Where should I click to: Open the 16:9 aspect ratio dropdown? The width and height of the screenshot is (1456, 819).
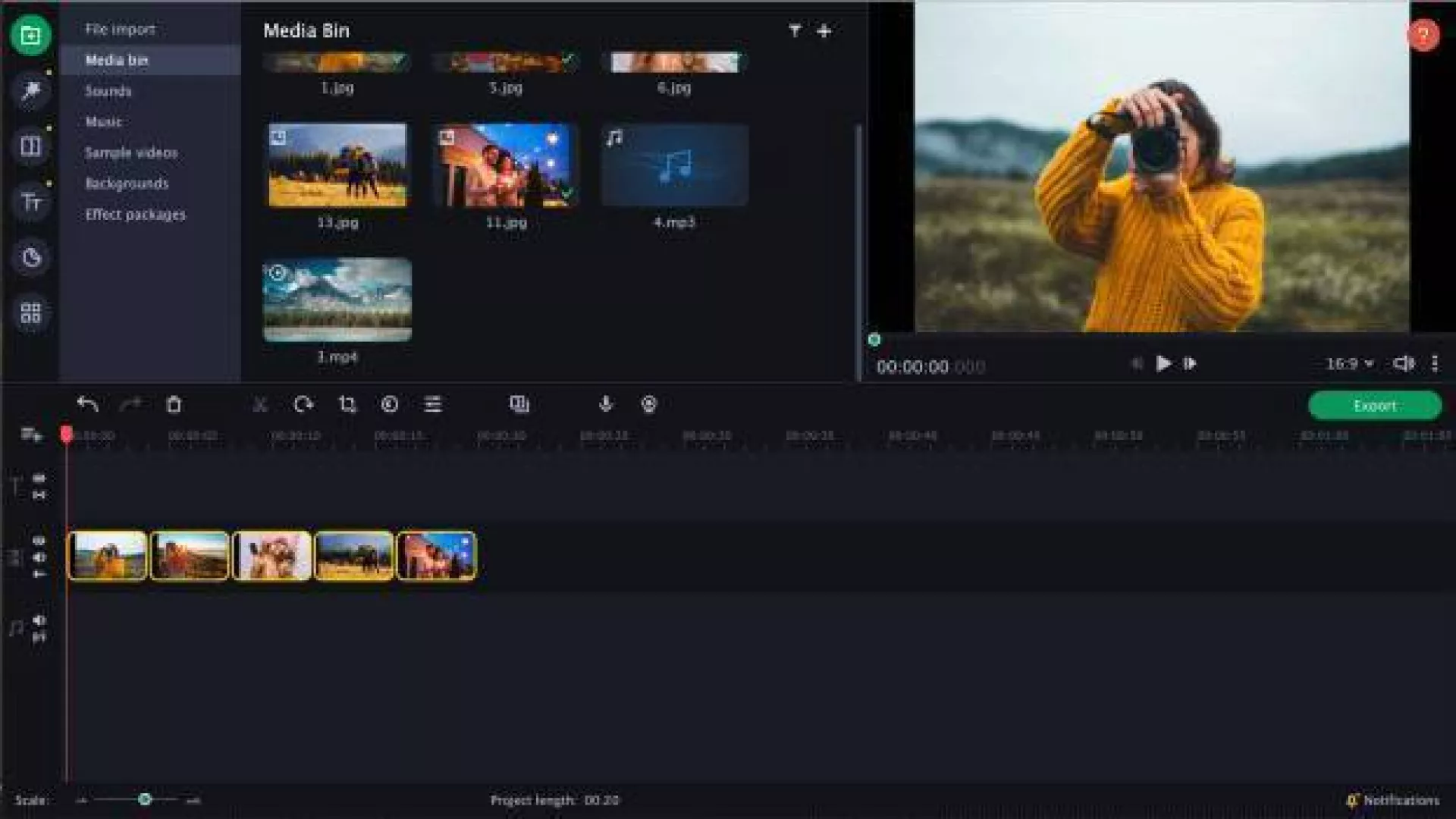coord(1349,364)
